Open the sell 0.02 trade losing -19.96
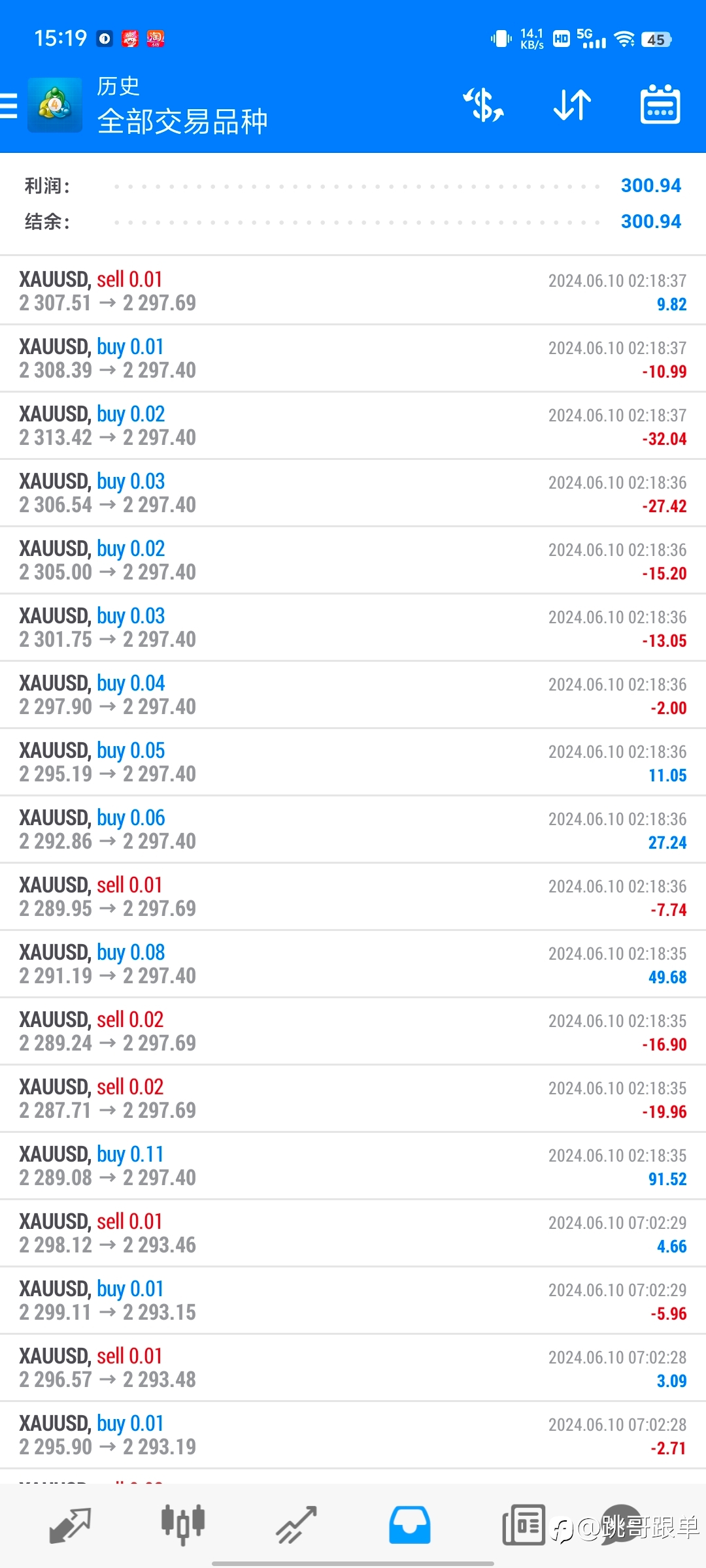706x1568 pixels. coord(353,1098)
